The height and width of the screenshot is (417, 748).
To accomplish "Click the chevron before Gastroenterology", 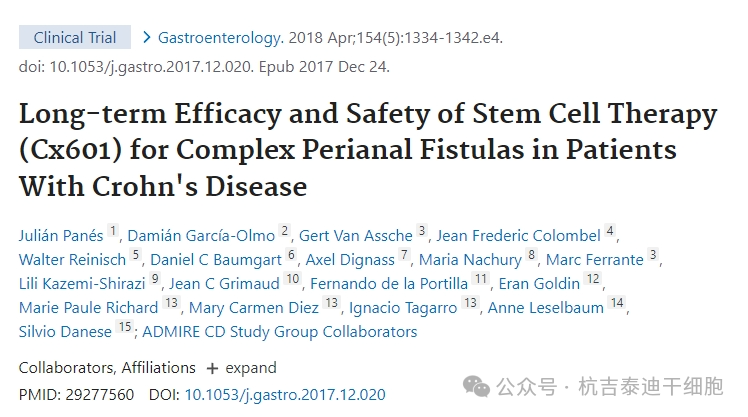I will click(x=147, y=38).
